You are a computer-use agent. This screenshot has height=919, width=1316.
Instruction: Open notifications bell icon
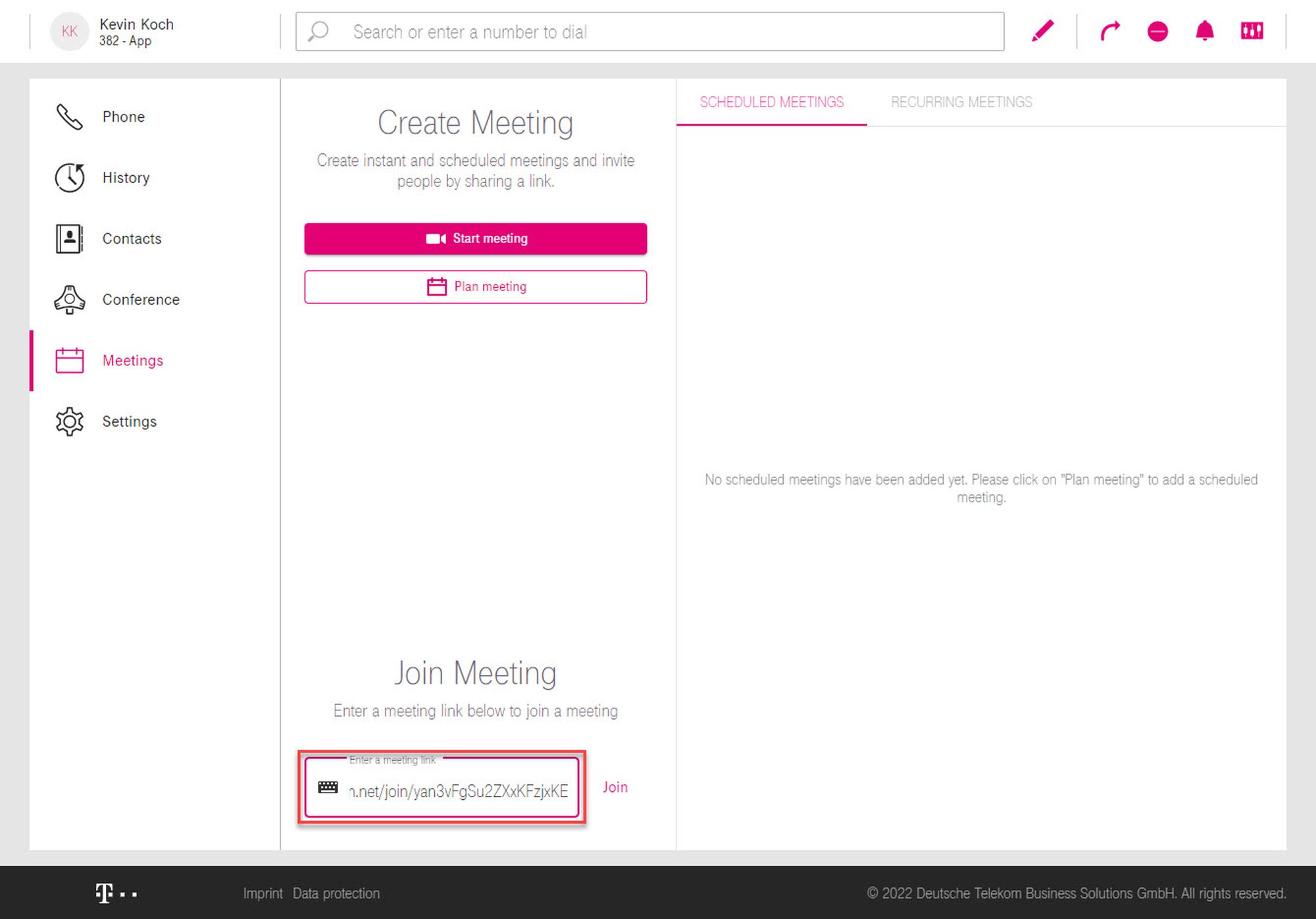[1204, 31]
